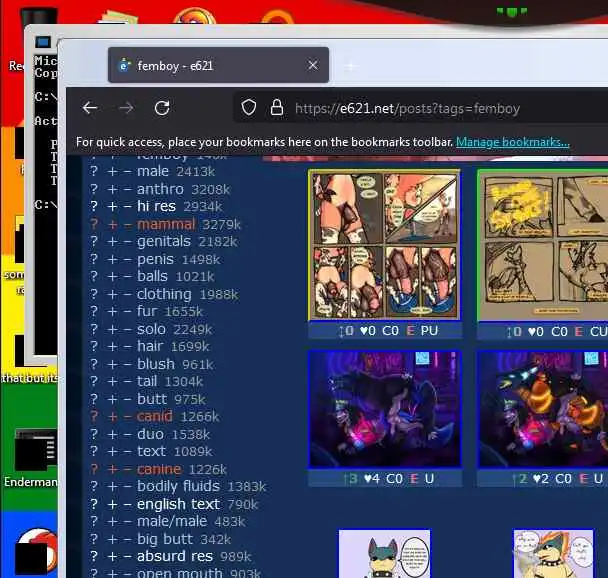Screen dimensions: 608x578
Task: Open the 'clothing' tag link
Action: 164,294
